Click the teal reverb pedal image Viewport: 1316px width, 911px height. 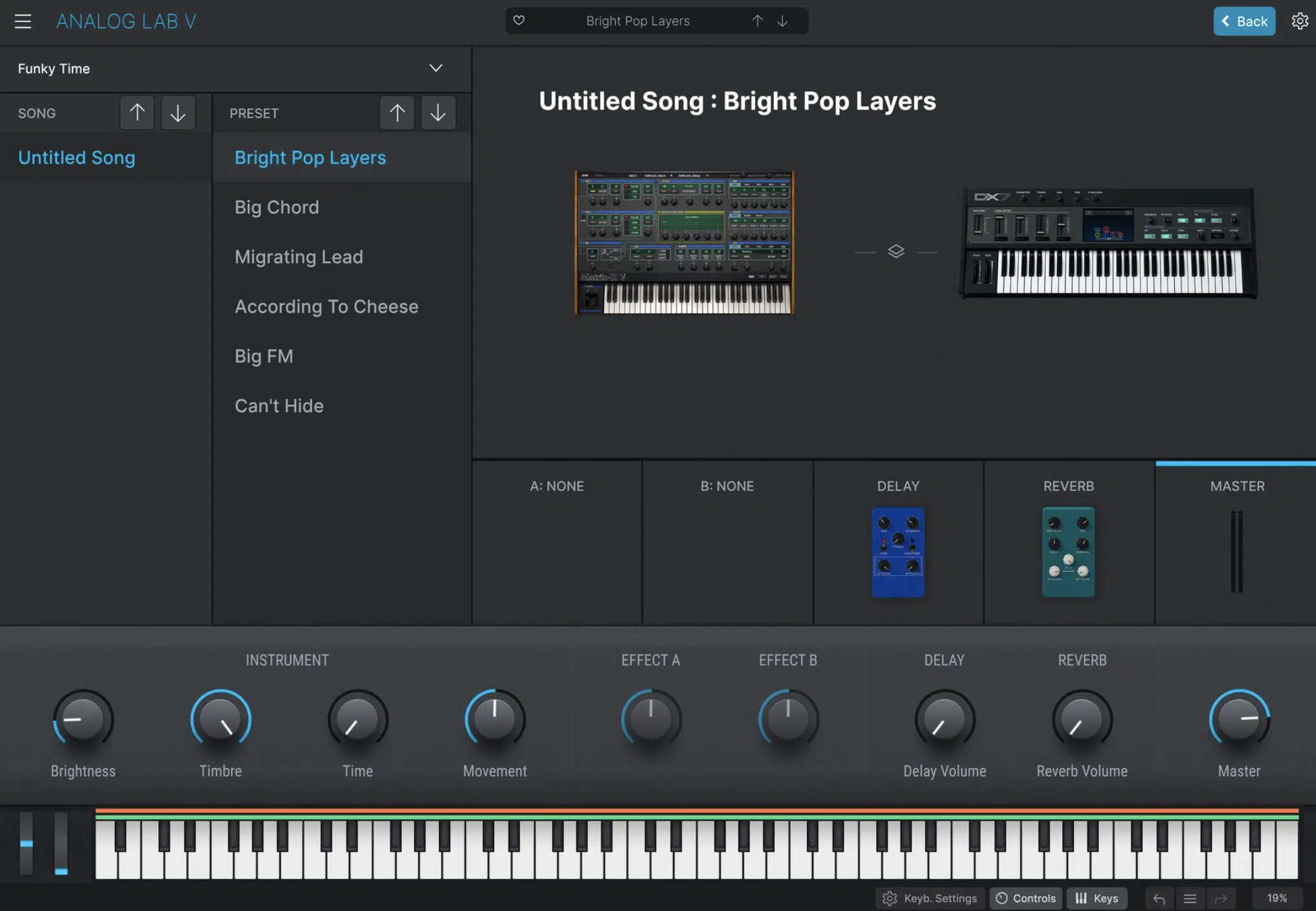(1069, 552)
